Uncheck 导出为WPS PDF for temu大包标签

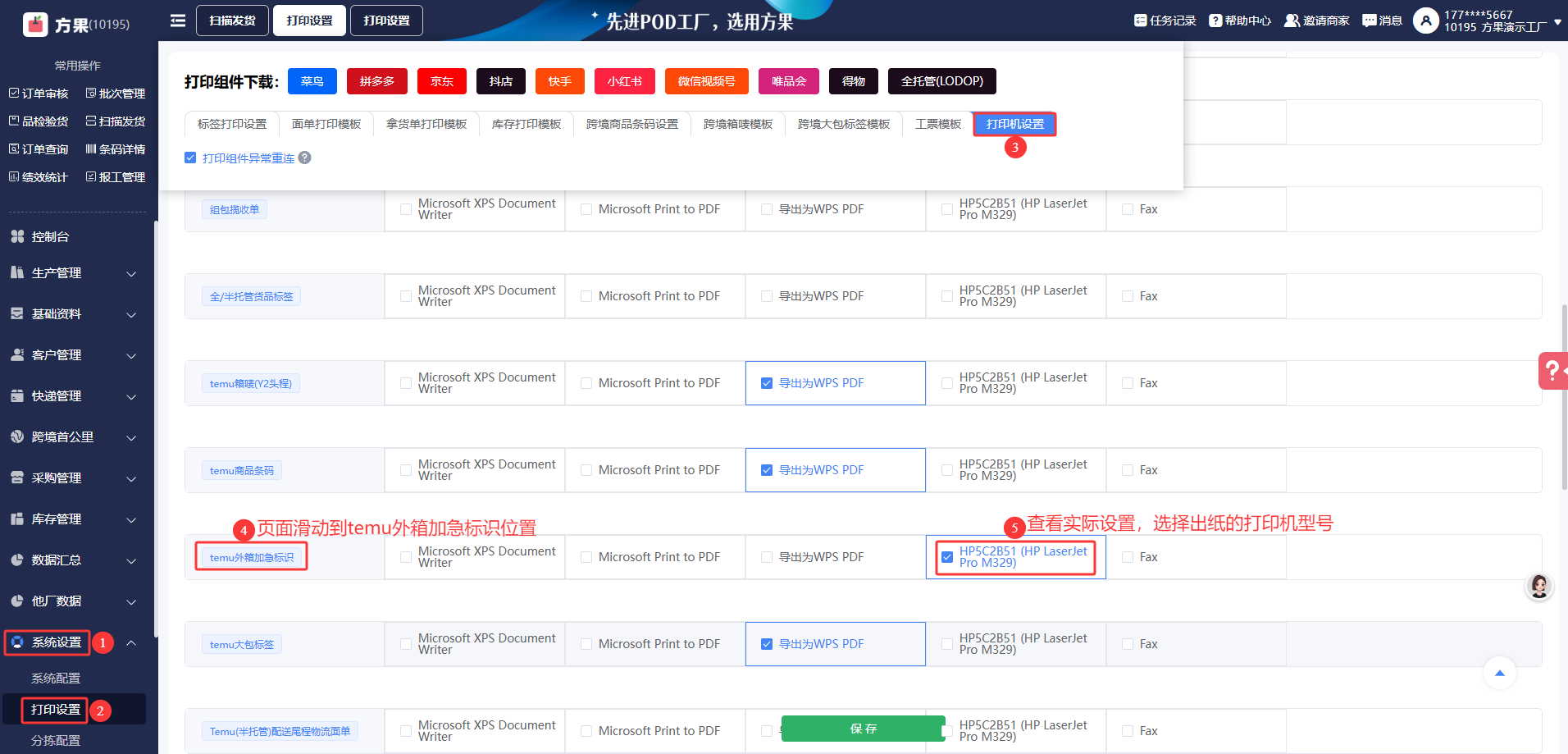pyautogui.click(x=767, y=644)
